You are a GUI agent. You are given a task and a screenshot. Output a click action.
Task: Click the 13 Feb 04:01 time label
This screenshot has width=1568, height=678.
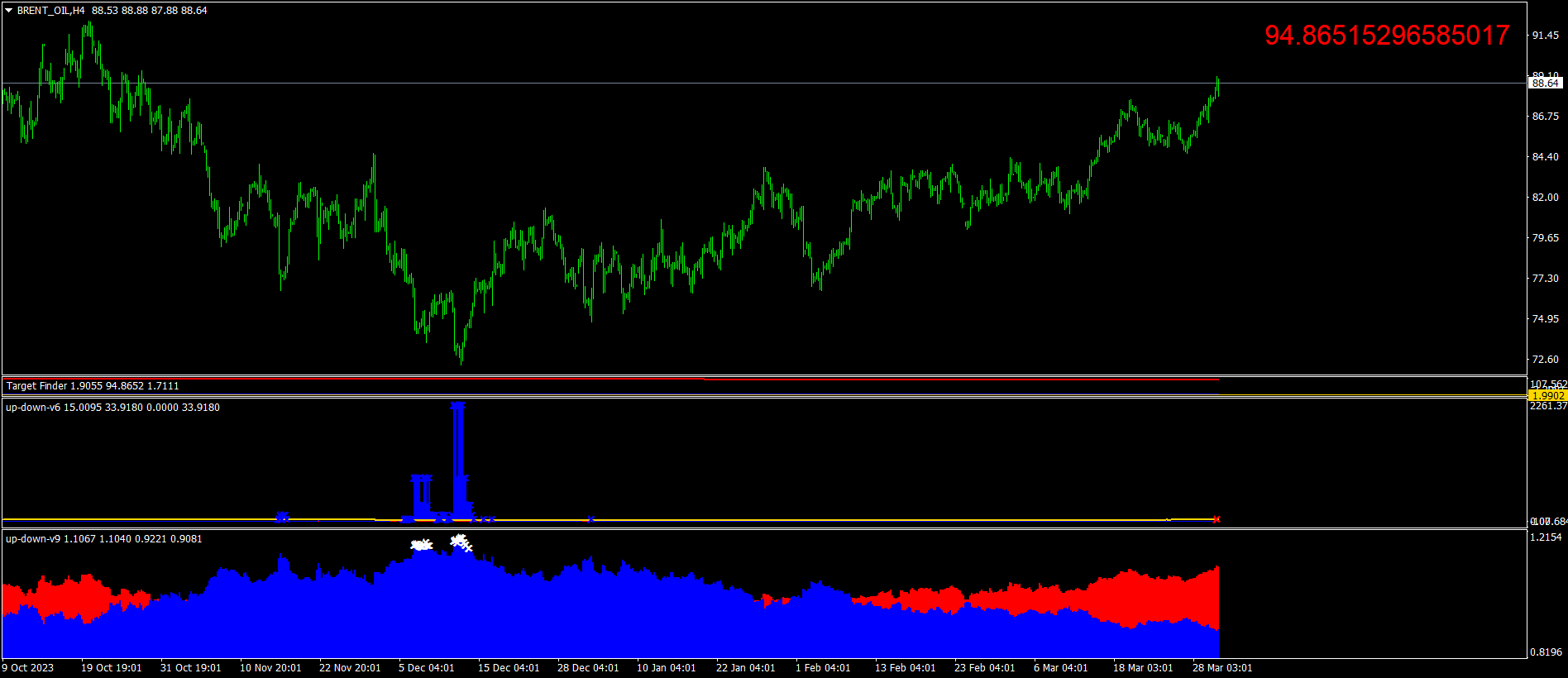[906, 668]
